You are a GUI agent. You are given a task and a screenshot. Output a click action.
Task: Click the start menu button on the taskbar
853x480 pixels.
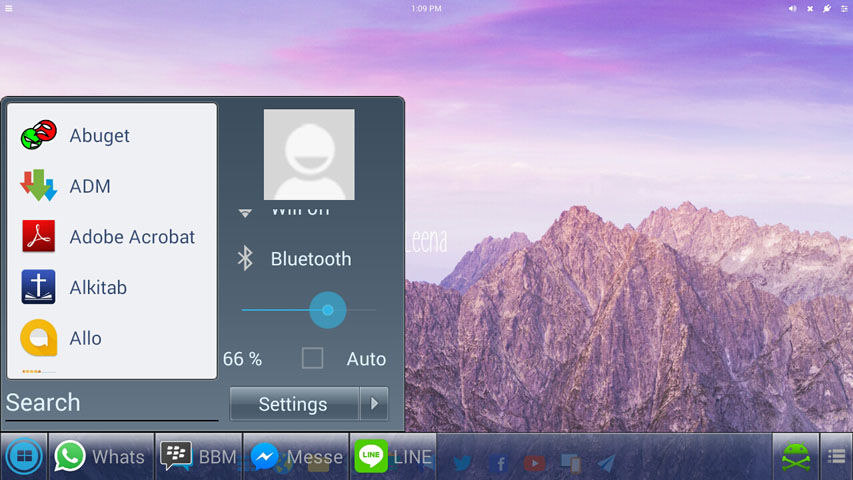click(24, 456)
